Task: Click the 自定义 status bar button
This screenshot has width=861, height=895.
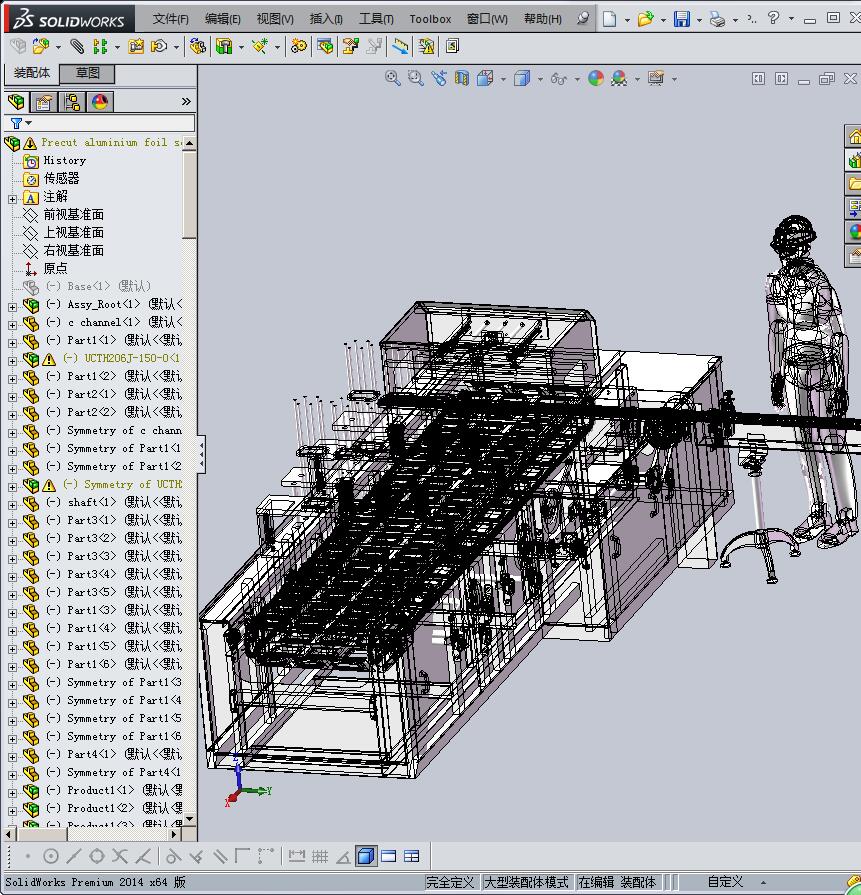Action: coord(725,882)
